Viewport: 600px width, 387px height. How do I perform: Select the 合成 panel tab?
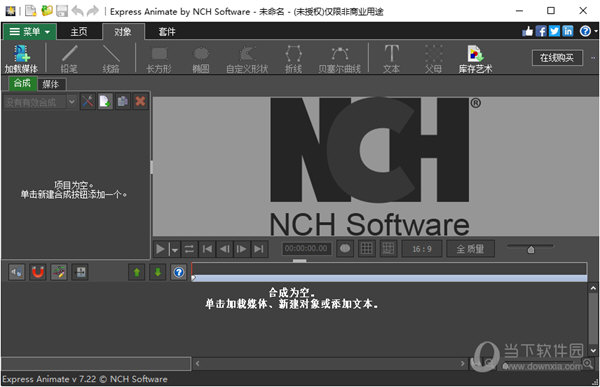coord(22,83)
